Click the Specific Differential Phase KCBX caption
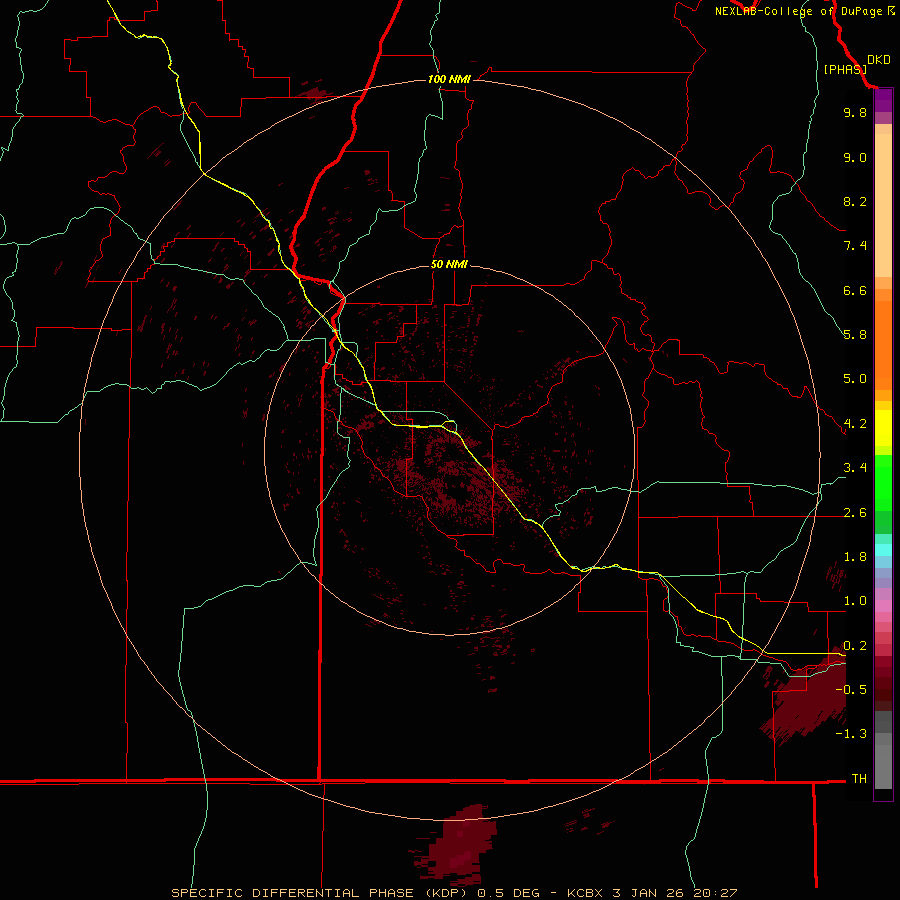The height and width of the screenshot is (900, 900). tap(454, 893)
